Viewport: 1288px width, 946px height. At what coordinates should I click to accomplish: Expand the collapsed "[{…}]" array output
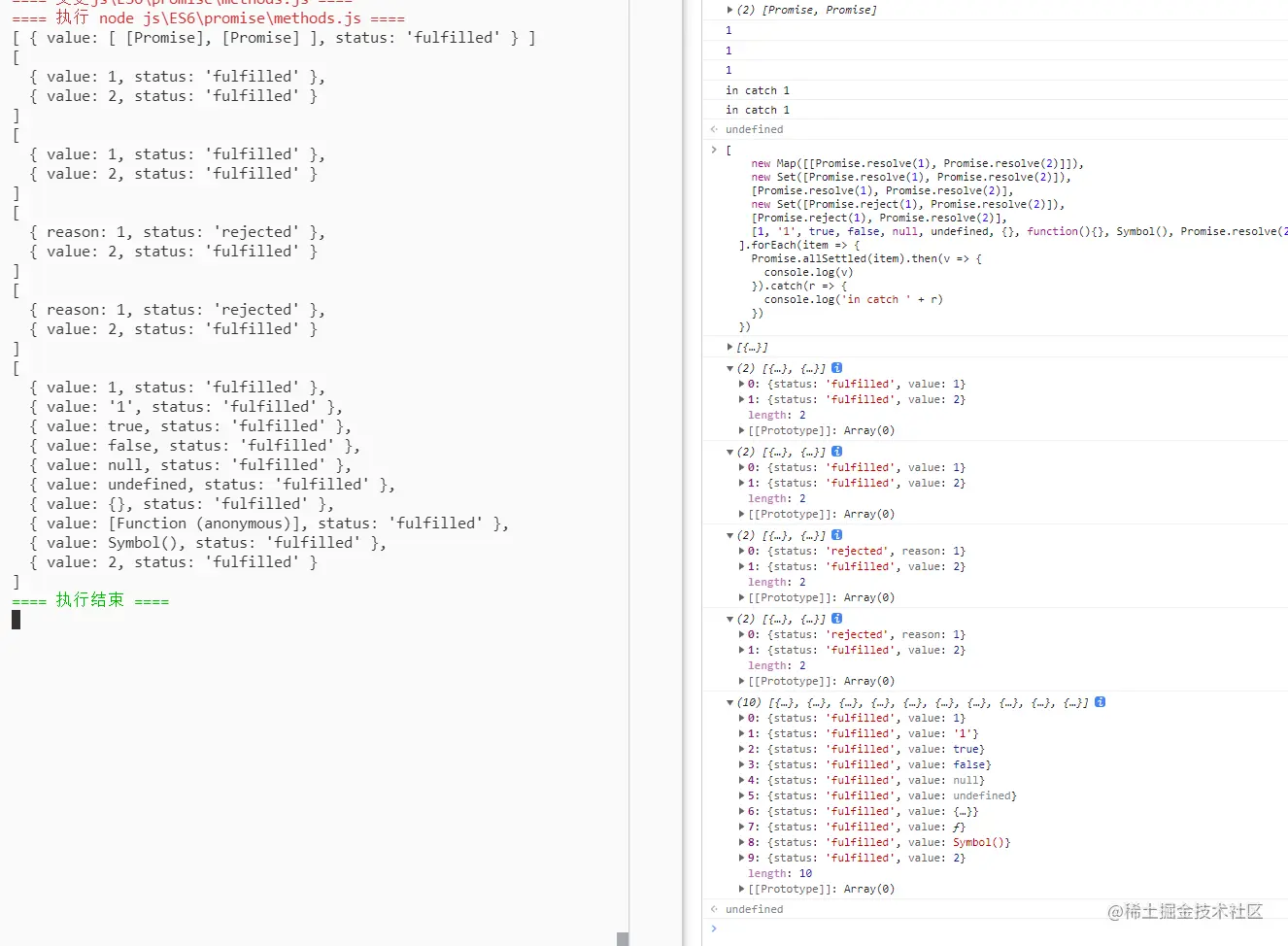tap(729, 347)
